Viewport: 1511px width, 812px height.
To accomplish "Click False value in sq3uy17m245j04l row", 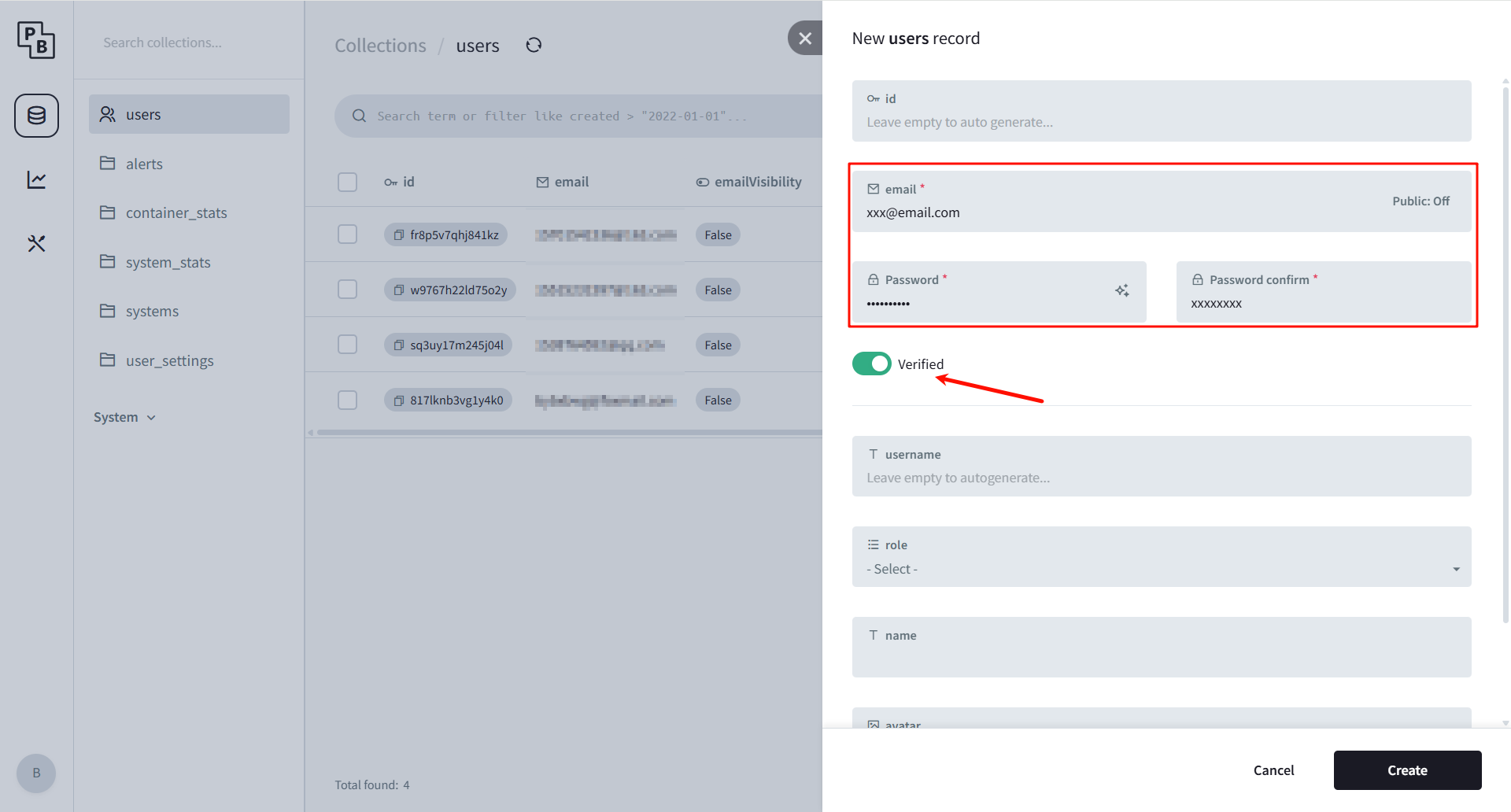I will [x=718, y=345].
